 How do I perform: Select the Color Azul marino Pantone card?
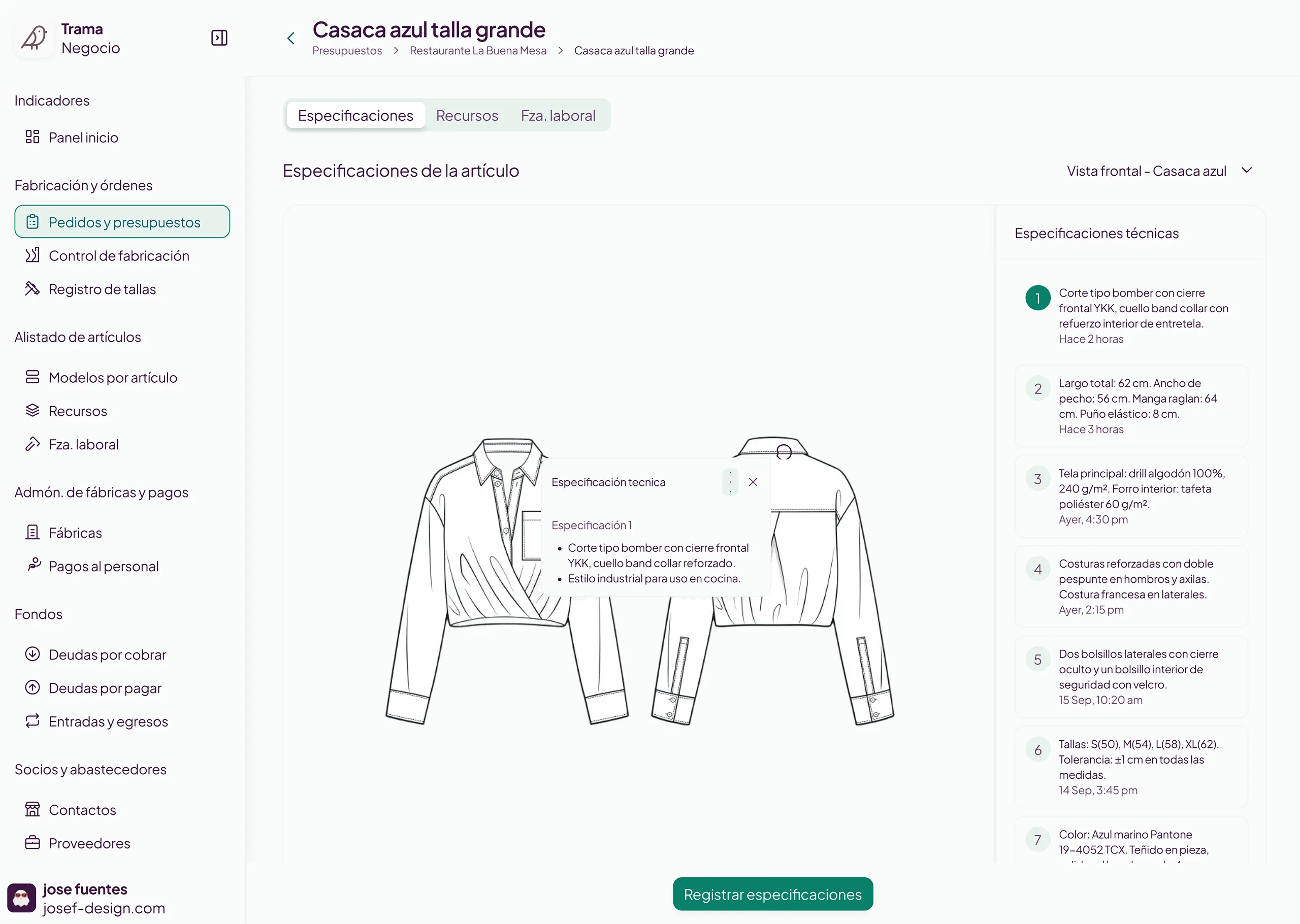click(x=1131, y=840)
